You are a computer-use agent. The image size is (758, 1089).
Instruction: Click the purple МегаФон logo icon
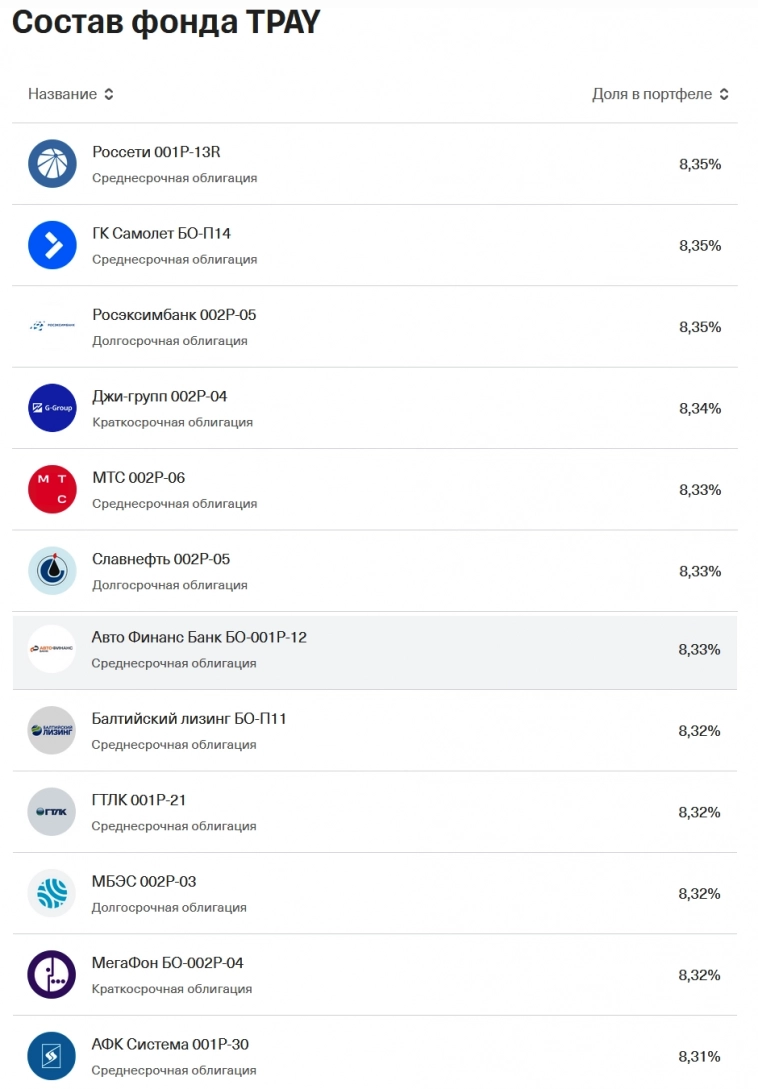[51, 975]
